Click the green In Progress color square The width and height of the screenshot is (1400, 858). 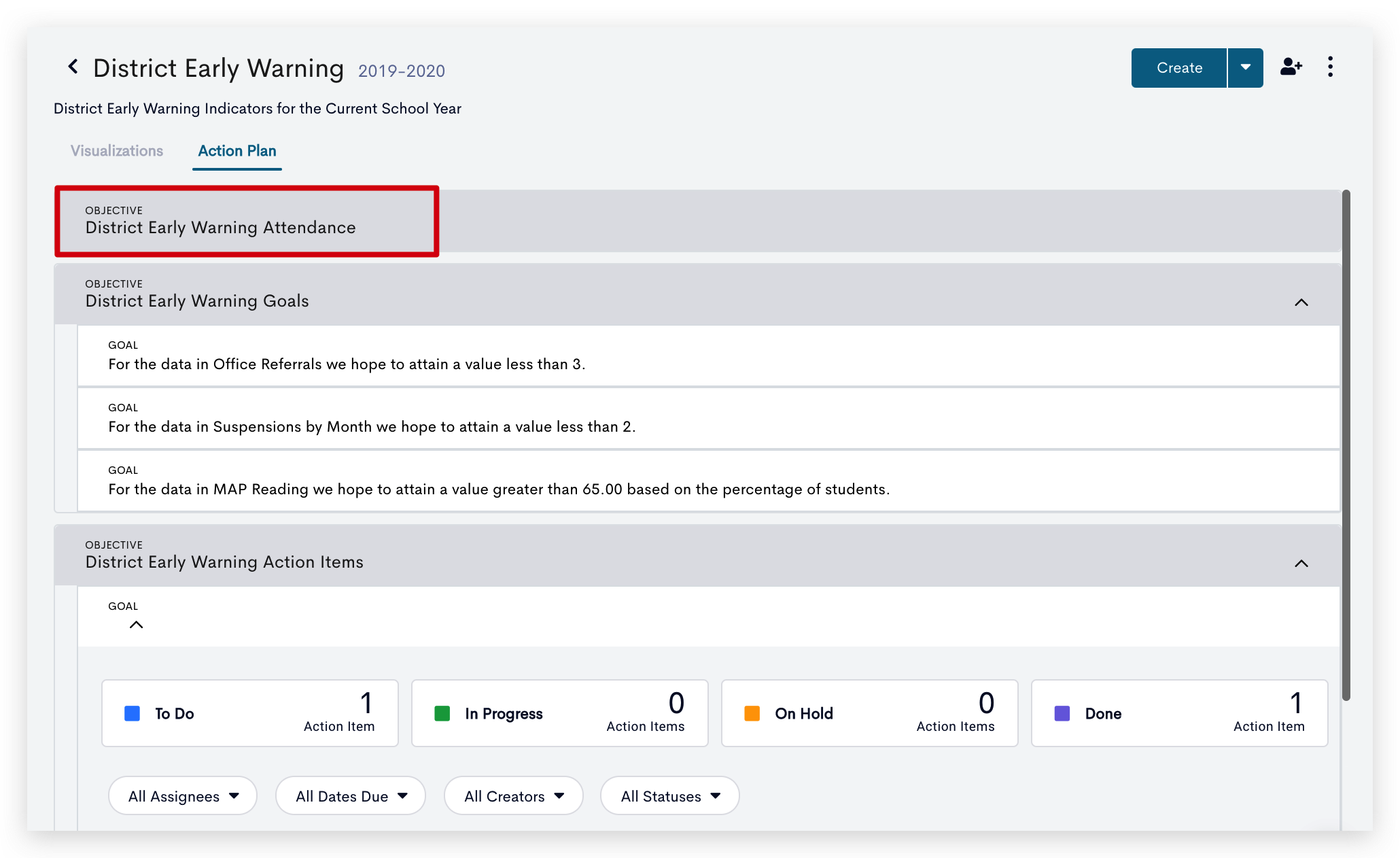tap(442, 713)
